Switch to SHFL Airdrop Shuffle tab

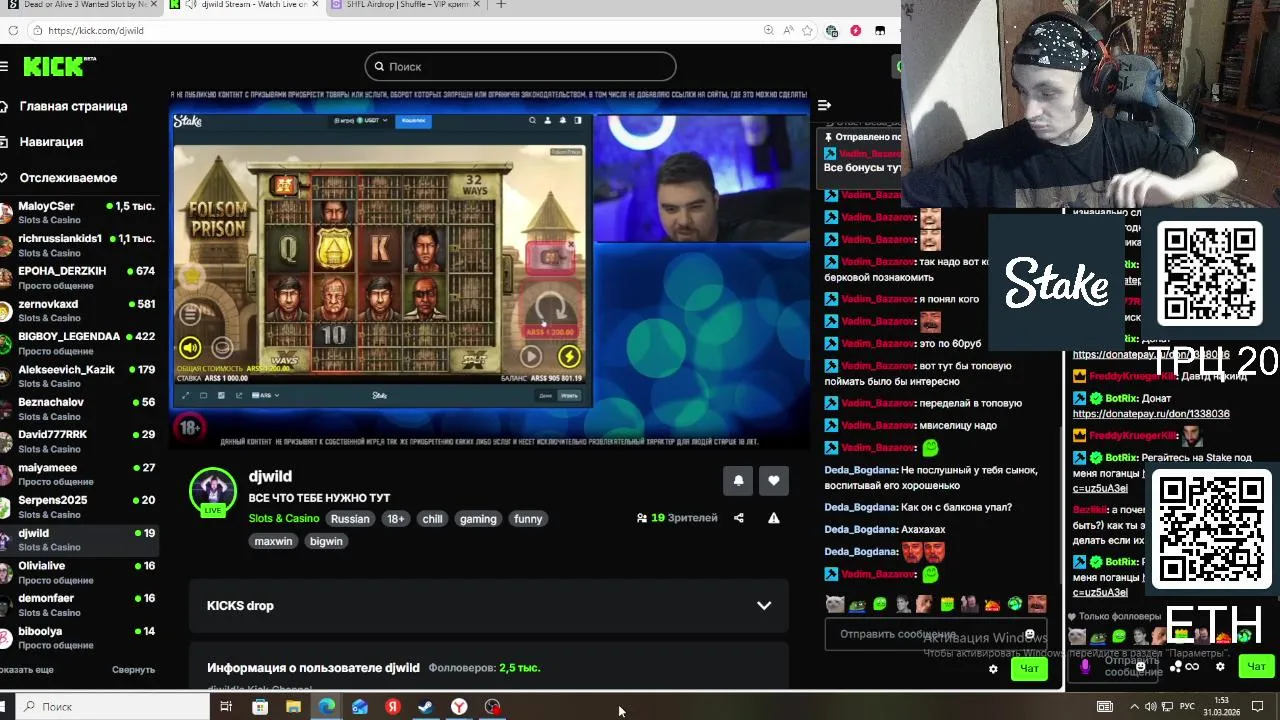coord(408,5)
